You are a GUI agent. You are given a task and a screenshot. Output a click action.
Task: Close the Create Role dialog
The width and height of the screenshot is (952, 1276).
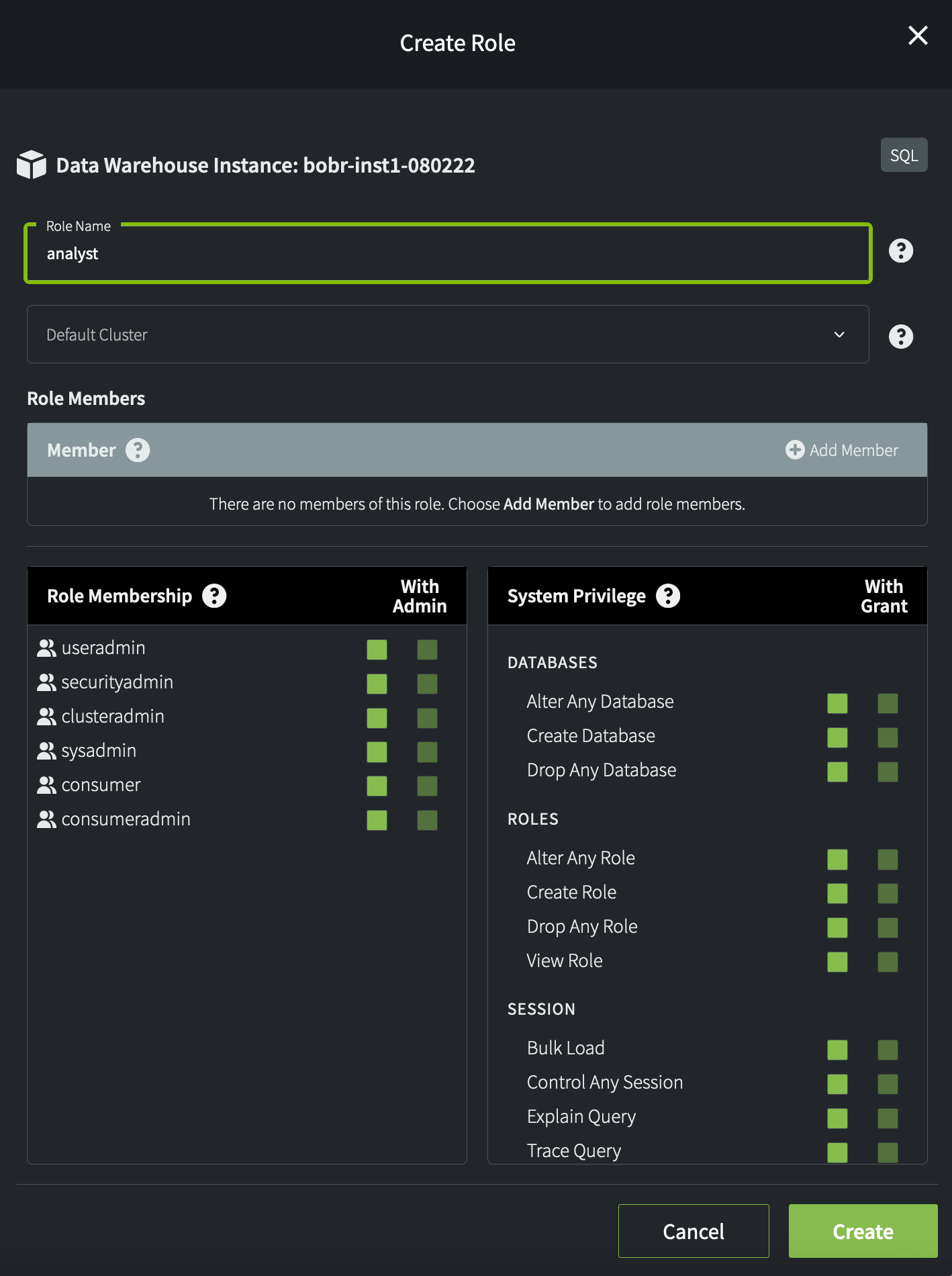pos(917,36)
